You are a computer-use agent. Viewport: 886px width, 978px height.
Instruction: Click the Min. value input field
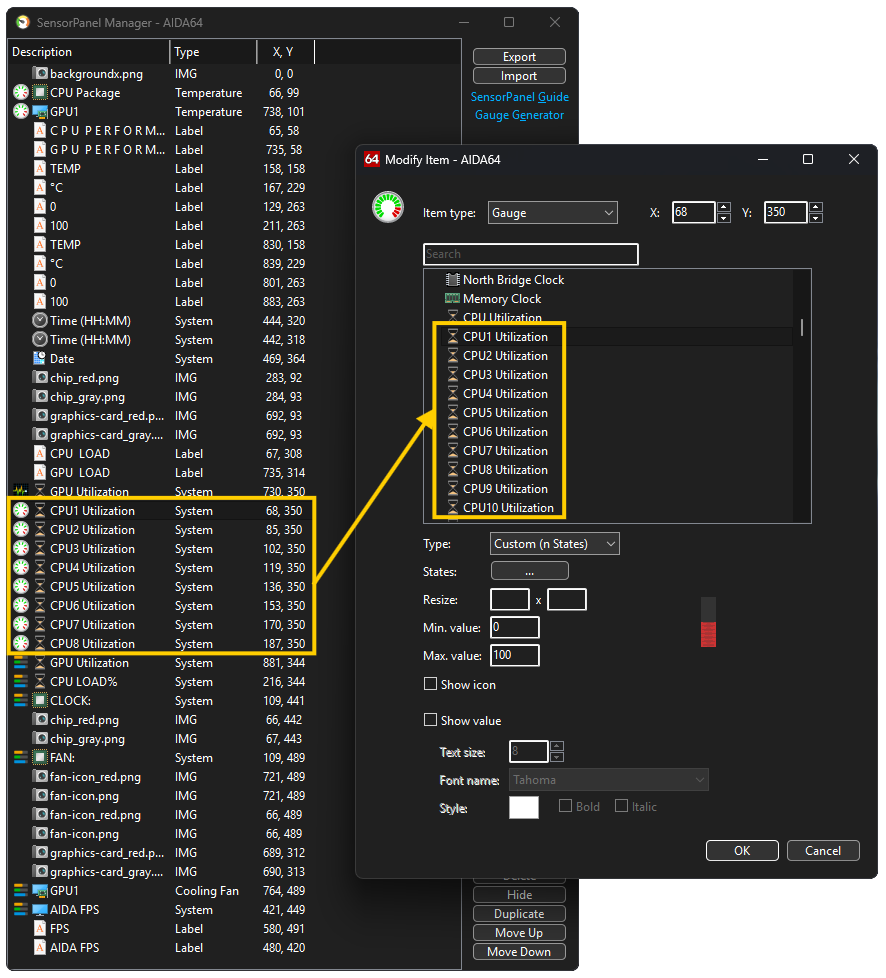[x=515, y=627]
